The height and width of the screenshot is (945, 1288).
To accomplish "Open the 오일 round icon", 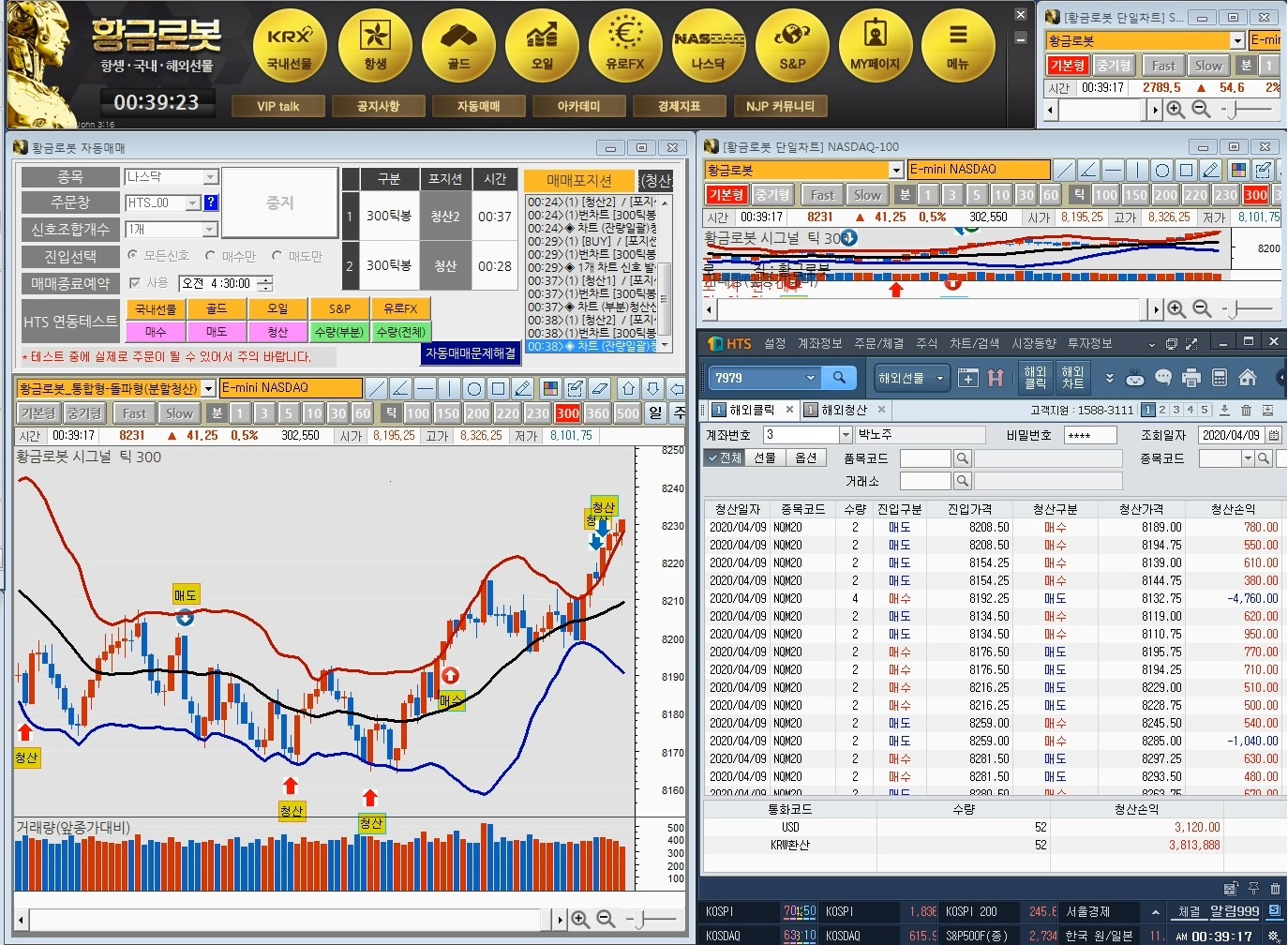I will click(542, 45).
